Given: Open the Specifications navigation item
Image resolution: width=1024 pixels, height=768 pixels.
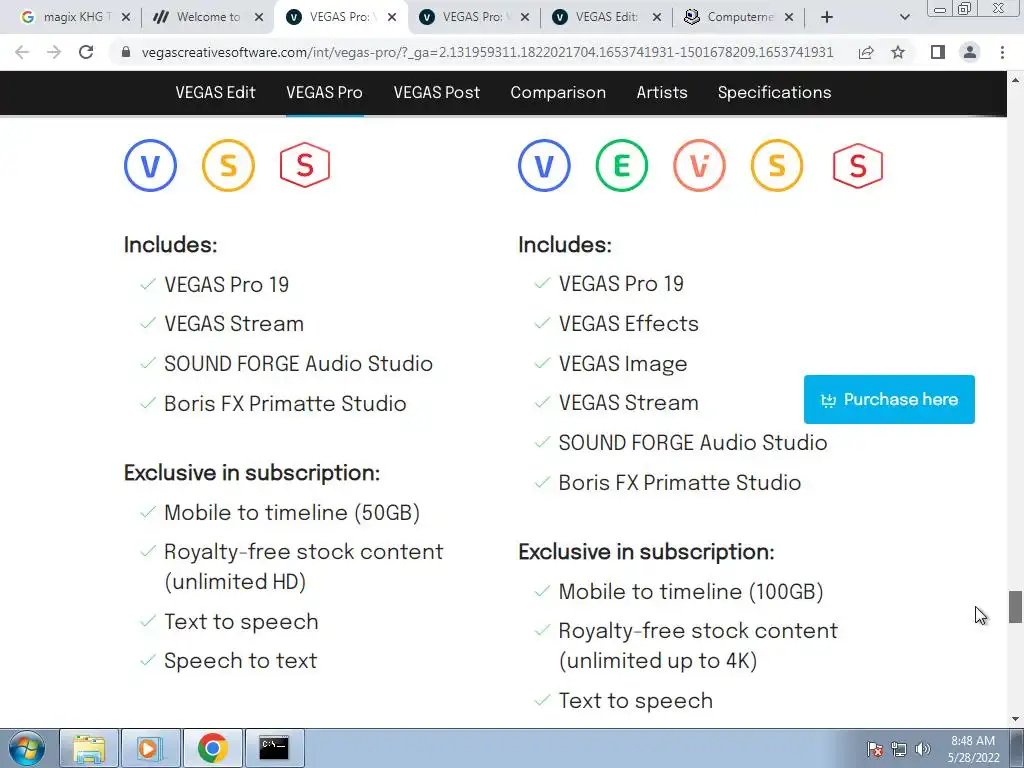Looking at the screenshot, I should [x=775, y=93].
